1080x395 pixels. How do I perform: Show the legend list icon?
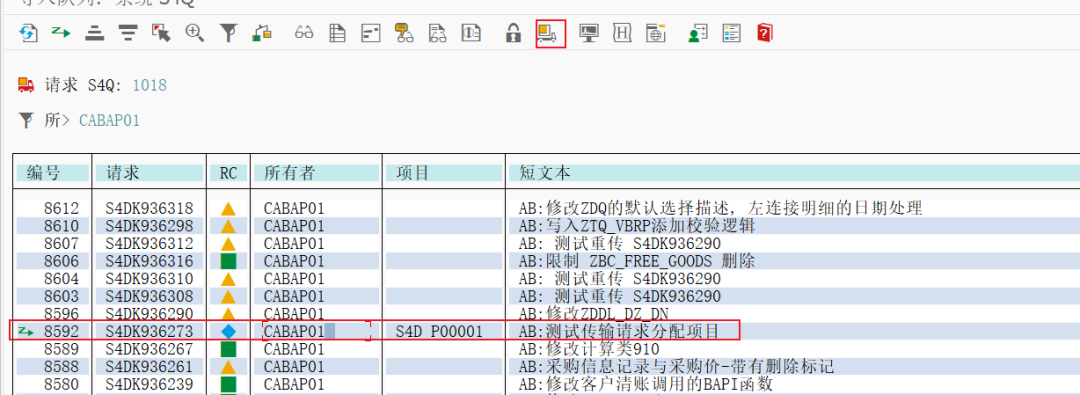coord(731,32)
